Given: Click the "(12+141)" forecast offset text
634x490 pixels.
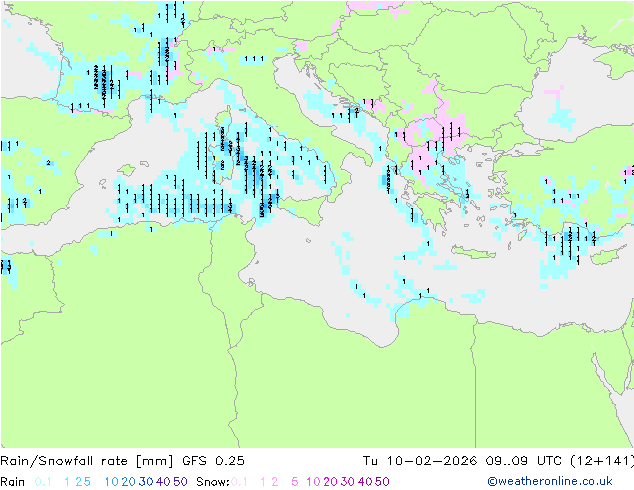Looking at the screenshot, I should 602,461.
